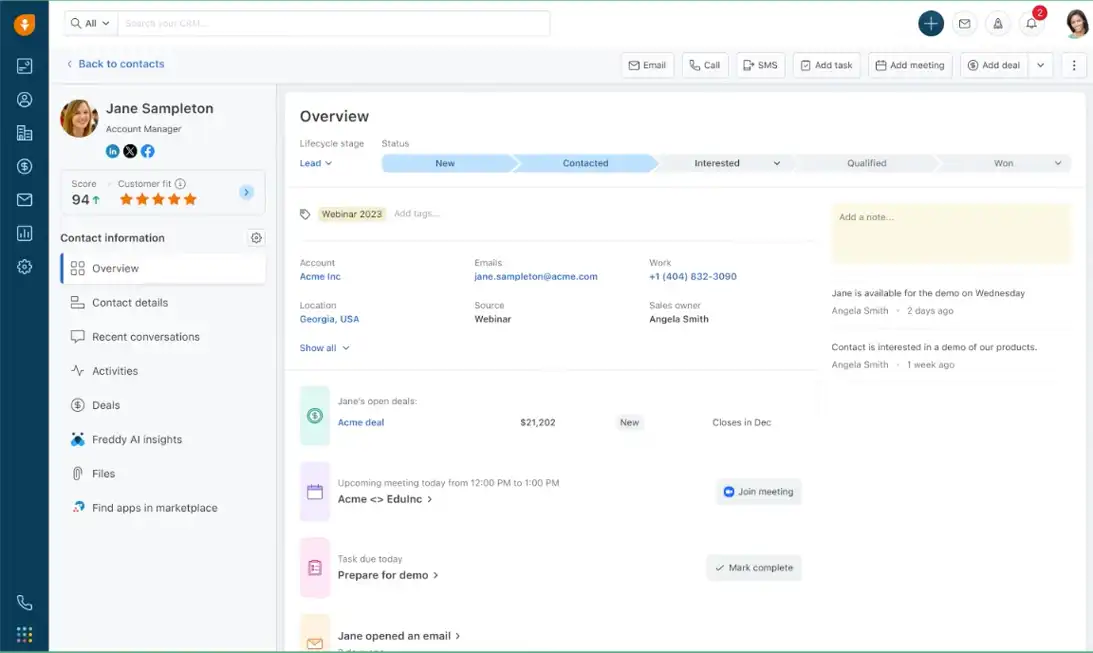Set status to Contacted stage
1093x653 pixels.
[586, 163]
